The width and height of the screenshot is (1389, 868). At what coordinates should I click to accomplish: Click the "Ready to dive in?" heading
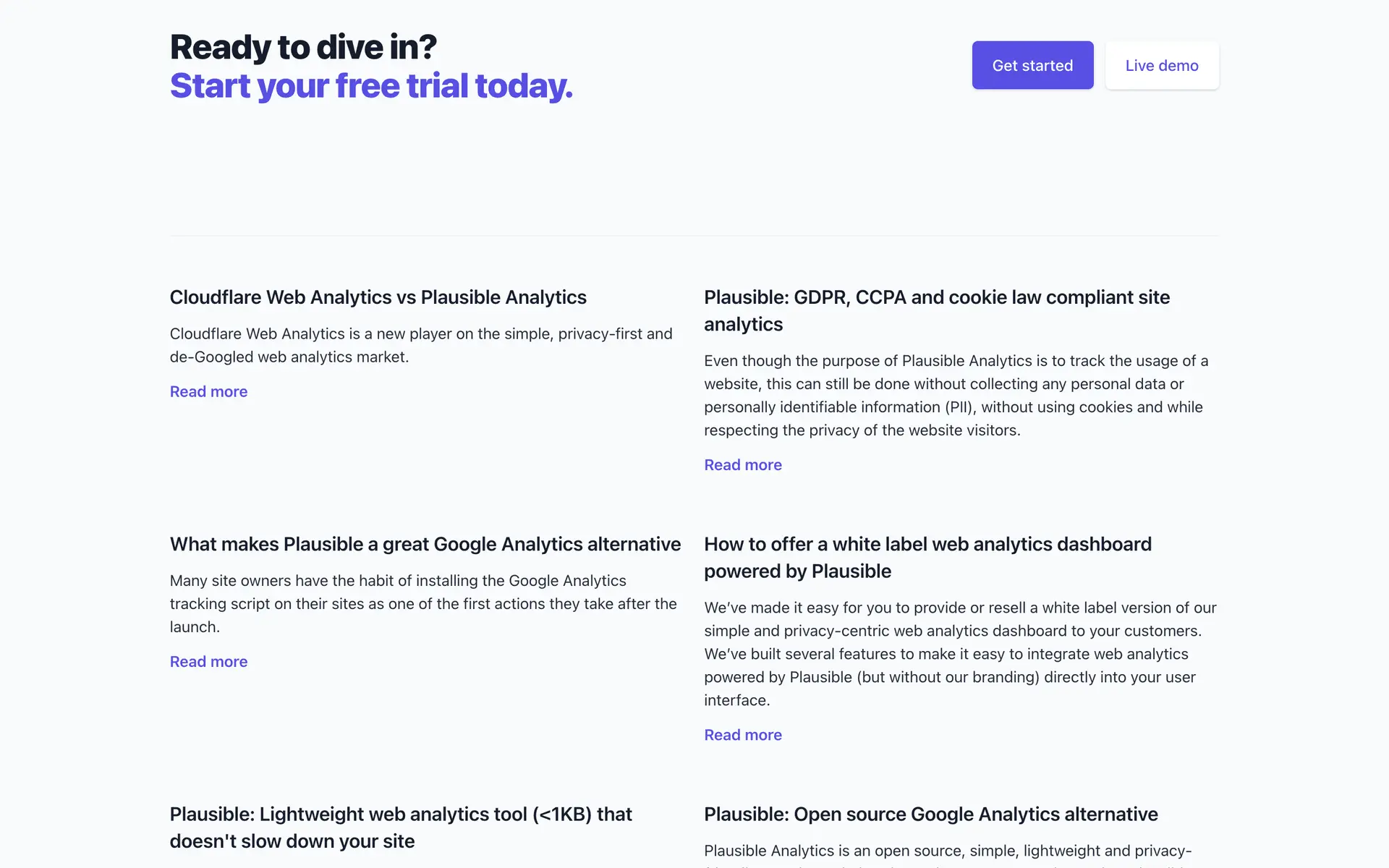[303, 47]
